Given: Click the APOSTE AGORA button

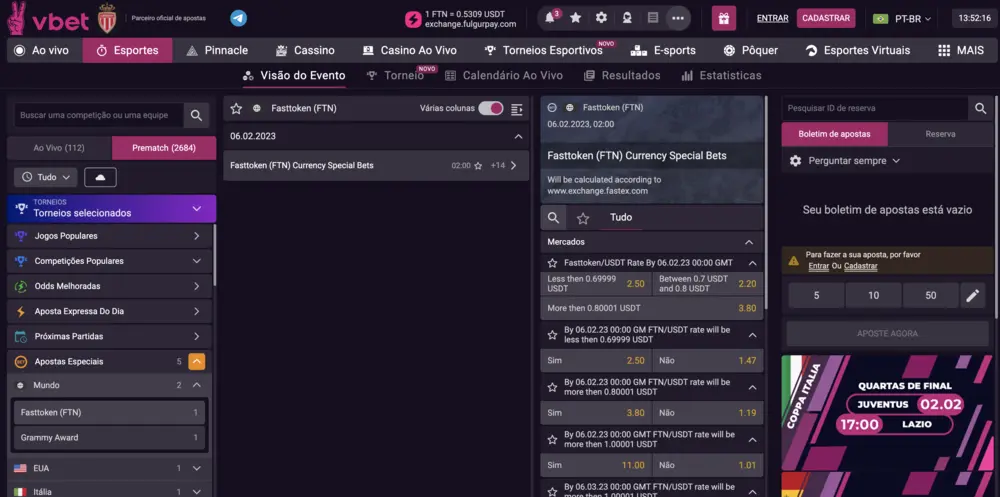Looking at the screenshot, I should point(887,334).
